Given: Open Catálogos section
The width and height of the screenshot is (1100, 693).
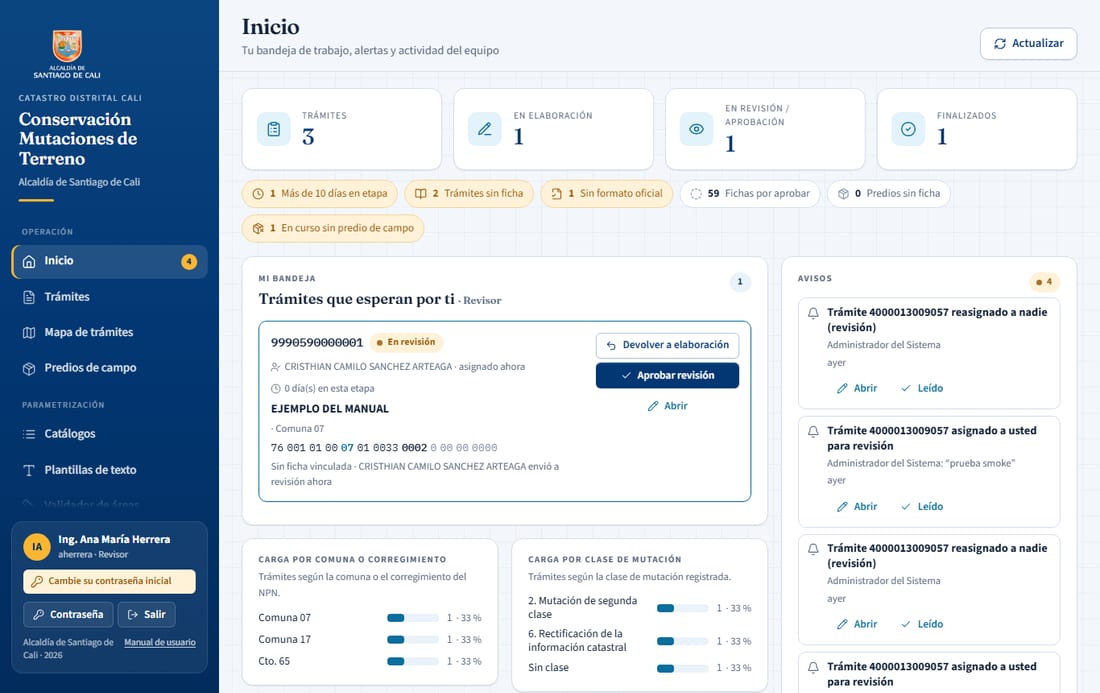Looking at the screenshot, I should [109, 434].
